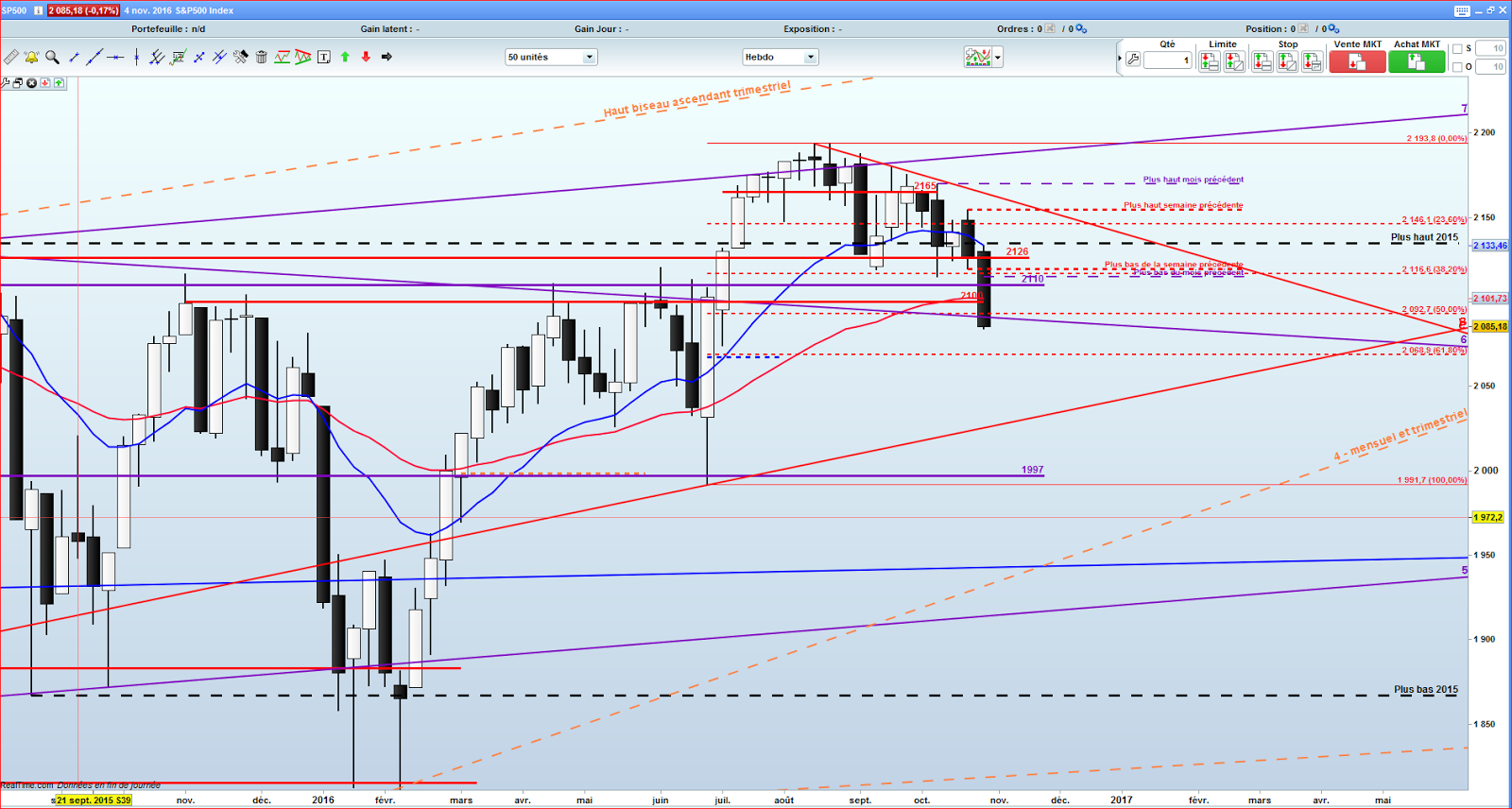Click the 2 101,73 price axis label
The image size is (1512, 809).
tap(1490, 299)
